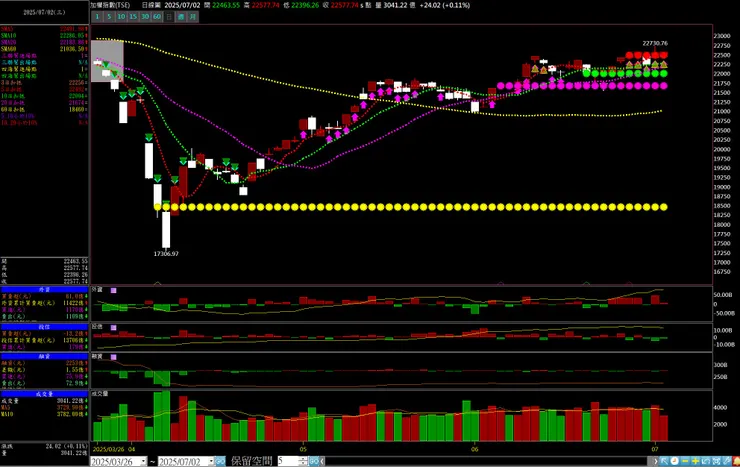
Task: Click GO button after the end date
Action: pyautogui.click(x=220, y=461)
